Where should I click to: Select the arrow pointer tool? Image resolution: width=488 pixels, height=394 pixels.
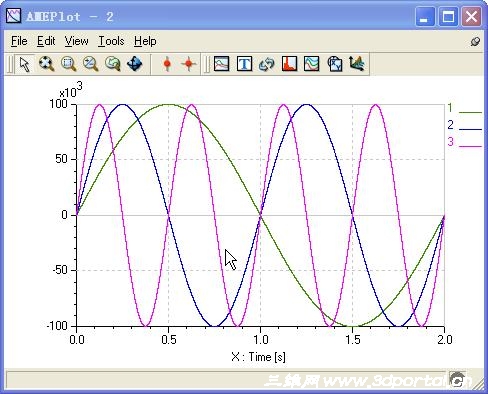coord(24,64)
